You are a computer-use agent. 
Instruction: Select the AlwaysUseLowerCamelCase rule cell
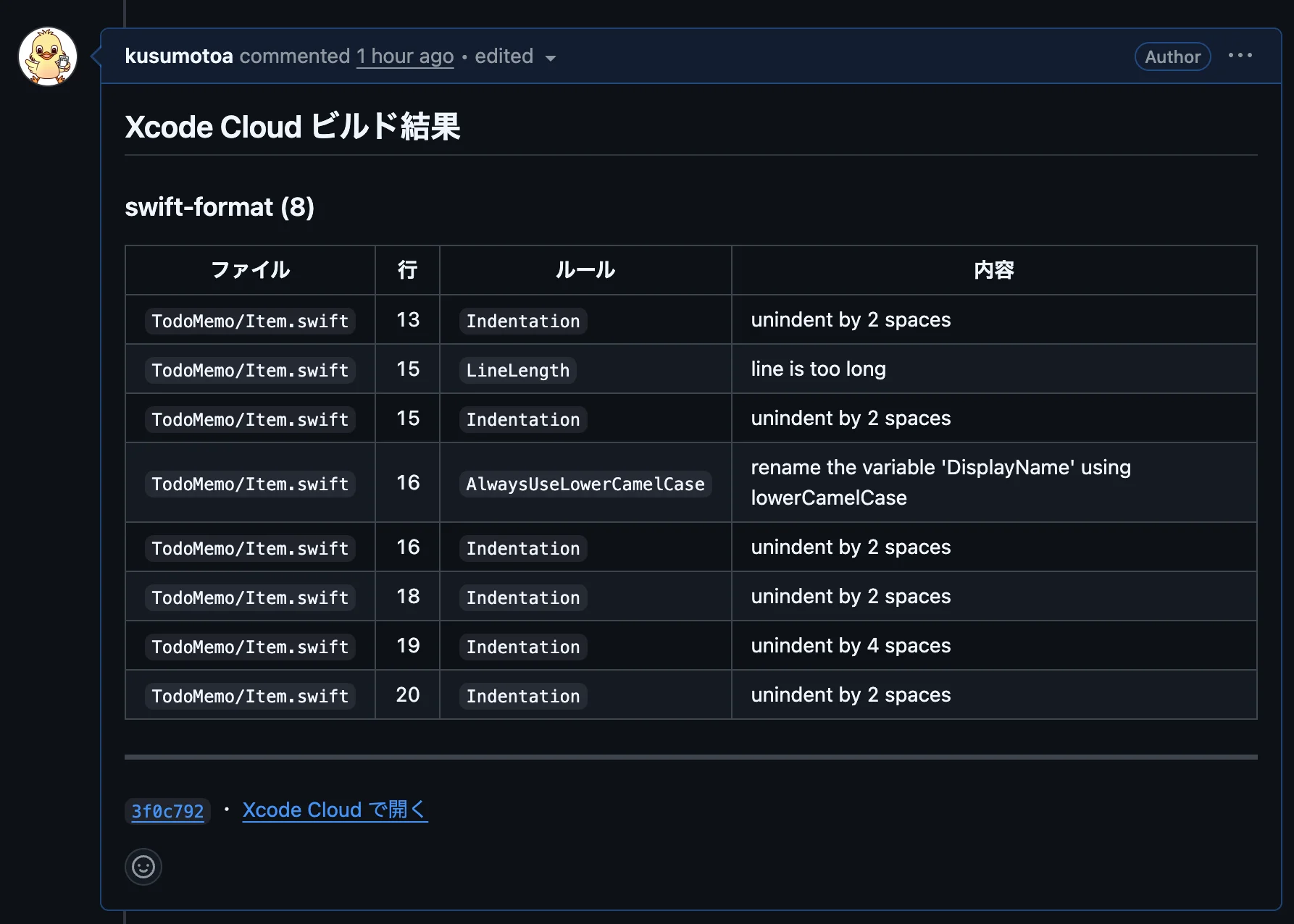[x=585, y=484]
